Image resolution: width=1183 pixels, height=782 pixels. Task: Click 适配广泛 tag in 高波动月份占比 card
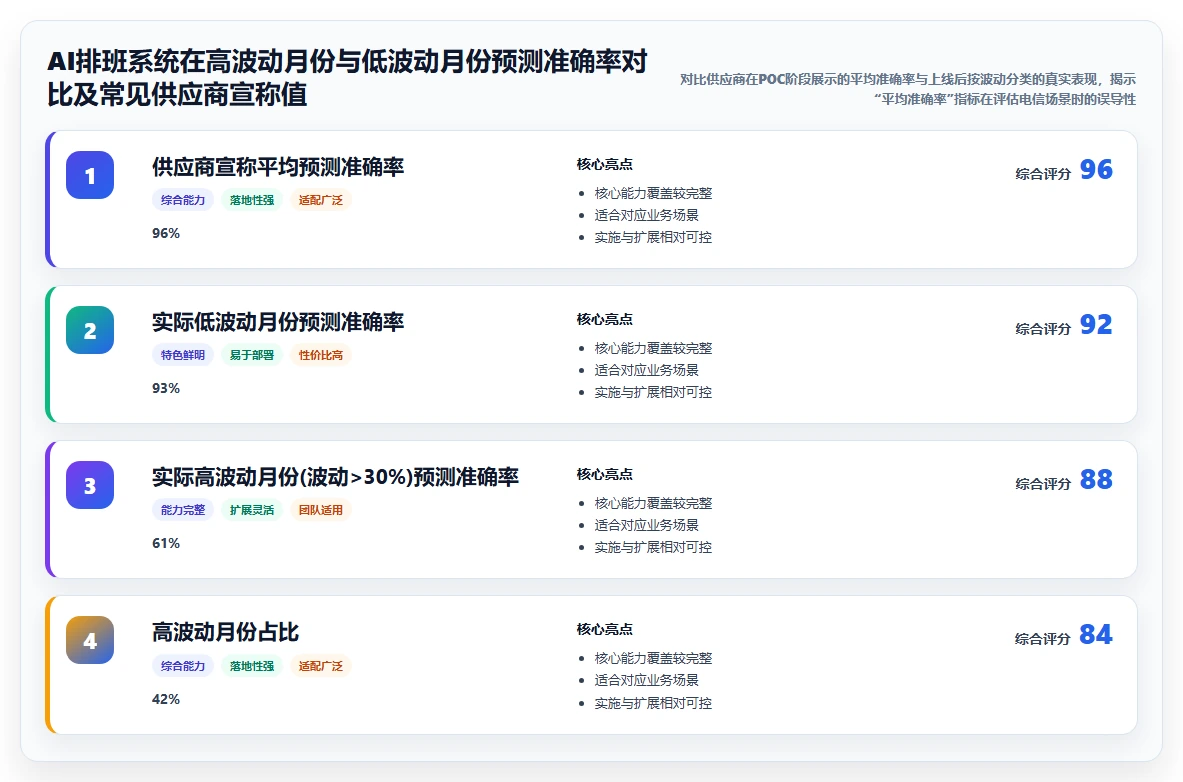pos(321,666)
